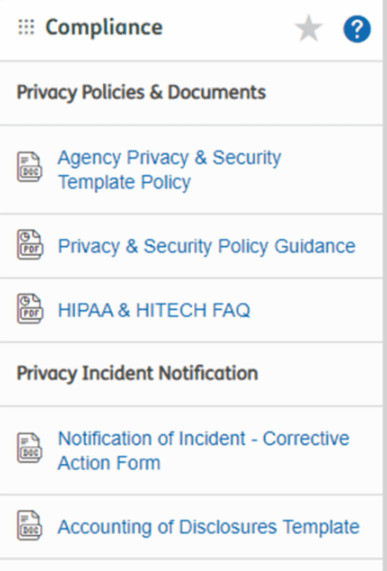This screenshot has height=571, width=387.
Task: Click blank header area between Compliance title and star
Action: [228, 28]
